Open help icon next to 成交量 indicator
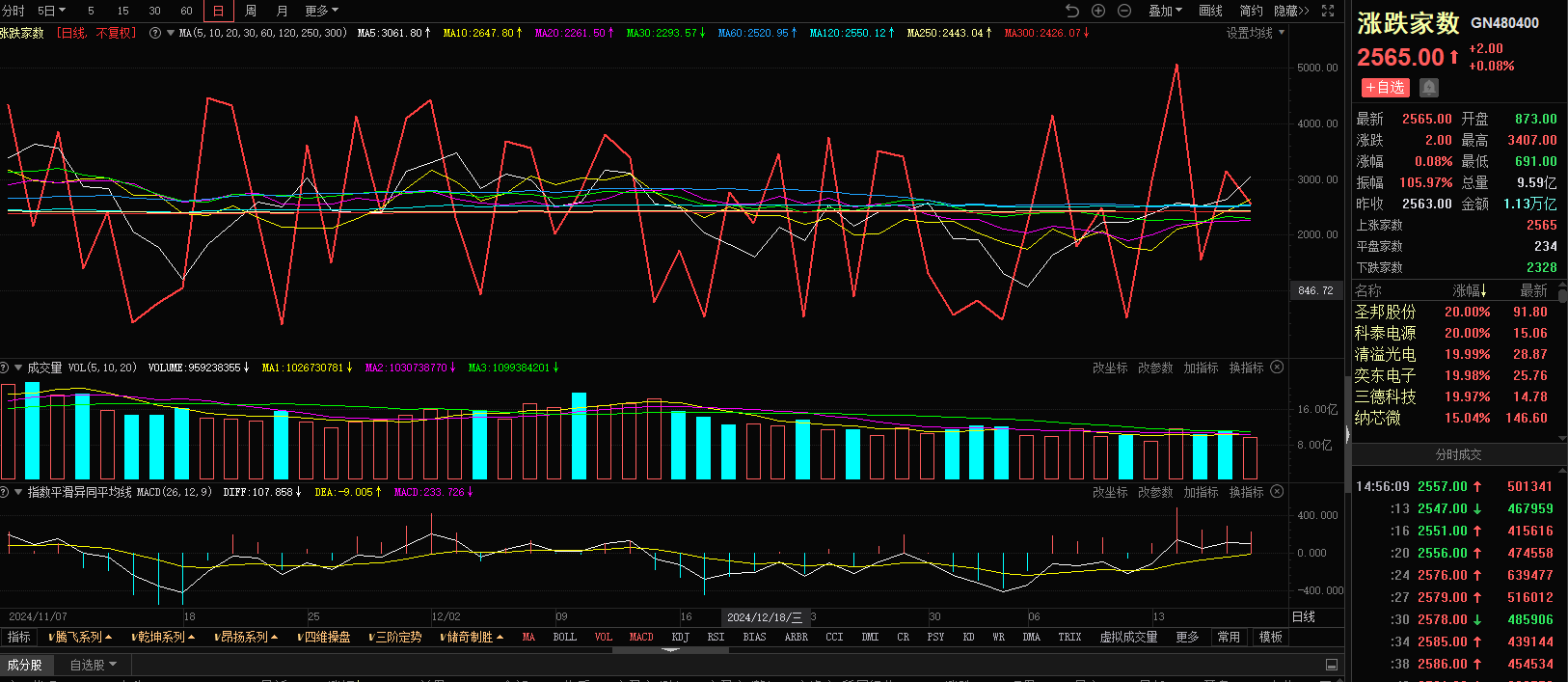The image size is (1568, 682). point(5,368)
